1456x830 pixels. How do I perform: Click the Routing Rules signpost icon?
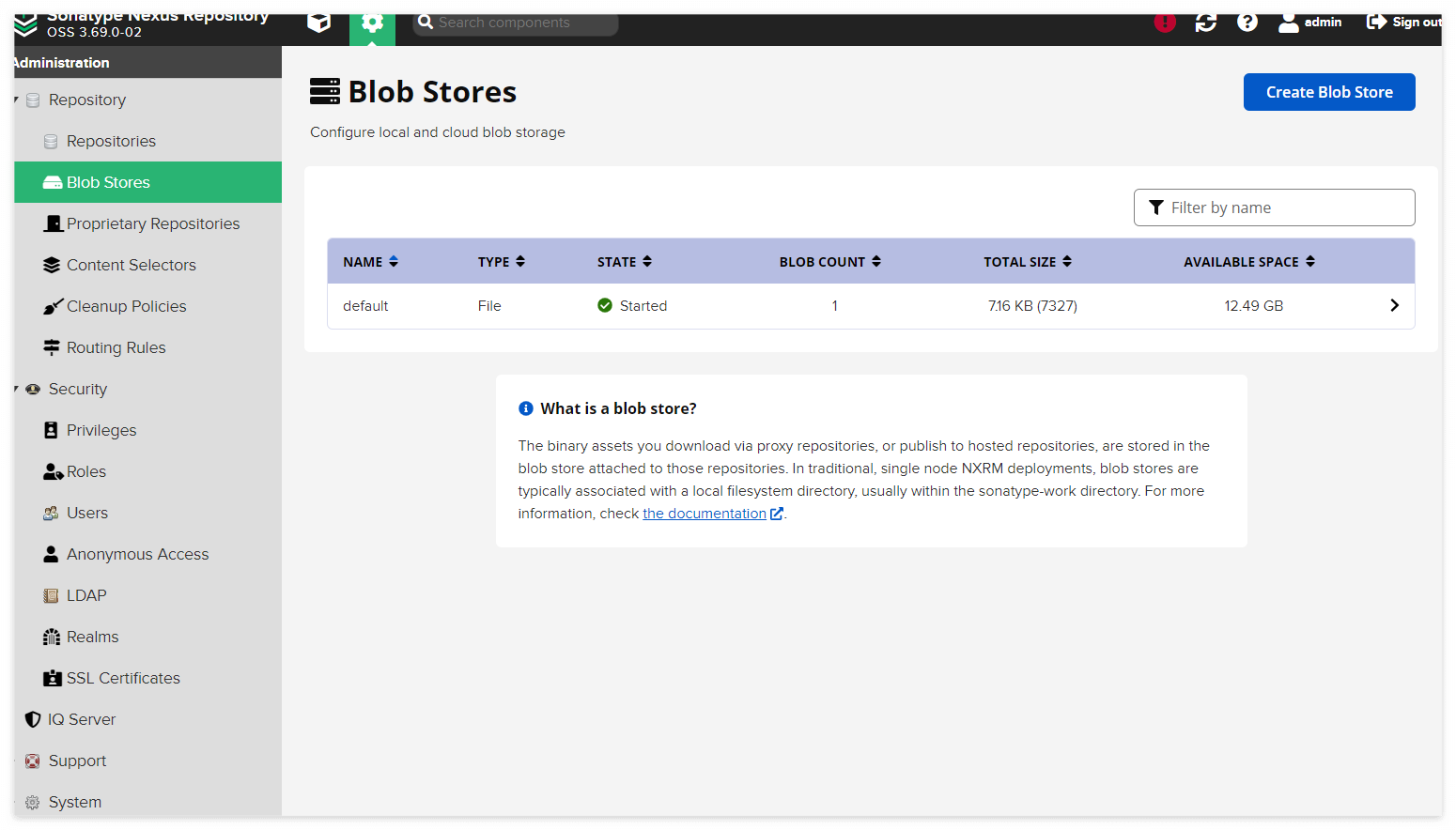(x=52, y=347)
